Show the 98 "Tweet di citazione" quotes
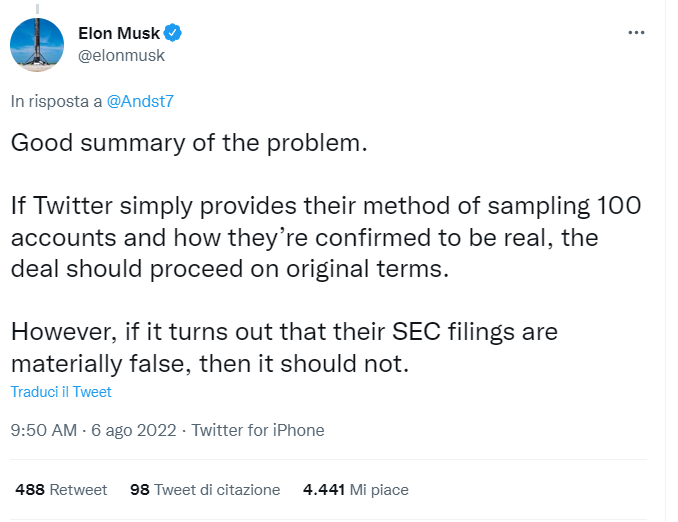This screenshot has height=522, width=678. click(205, 490)
